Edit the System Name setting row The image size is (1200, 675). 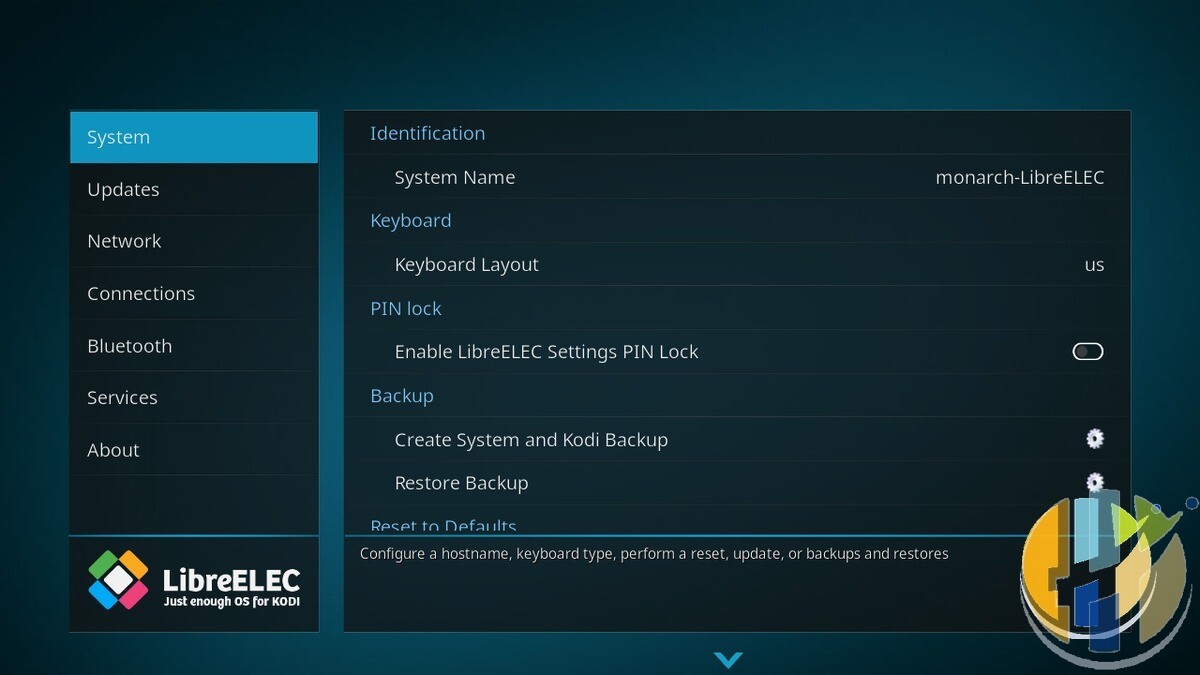point(737,177)
